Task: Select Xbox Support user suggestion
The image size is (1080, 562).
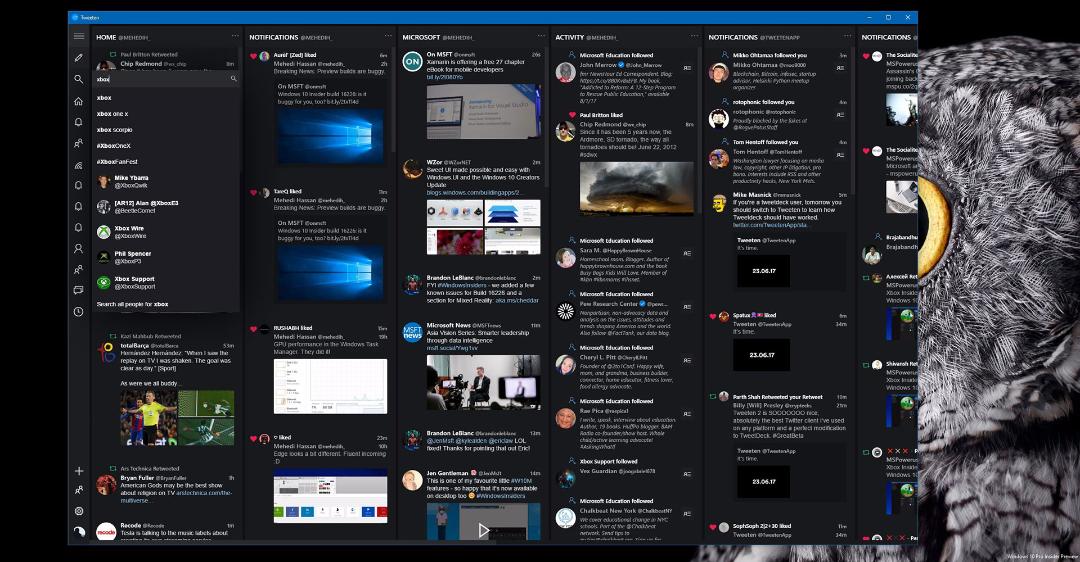Action: [x=166, y=282]
